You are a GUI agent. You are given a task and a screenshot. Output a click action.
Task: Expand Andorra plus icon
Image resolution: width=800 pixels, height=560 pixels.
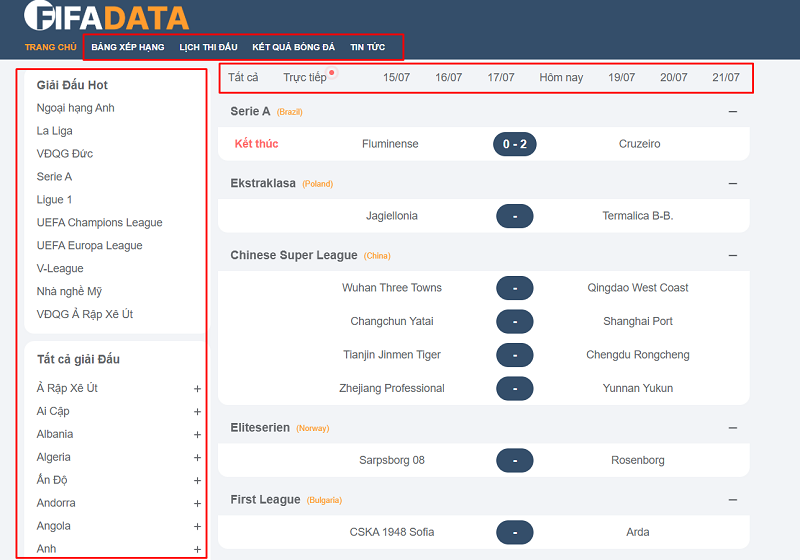point(197,503)
